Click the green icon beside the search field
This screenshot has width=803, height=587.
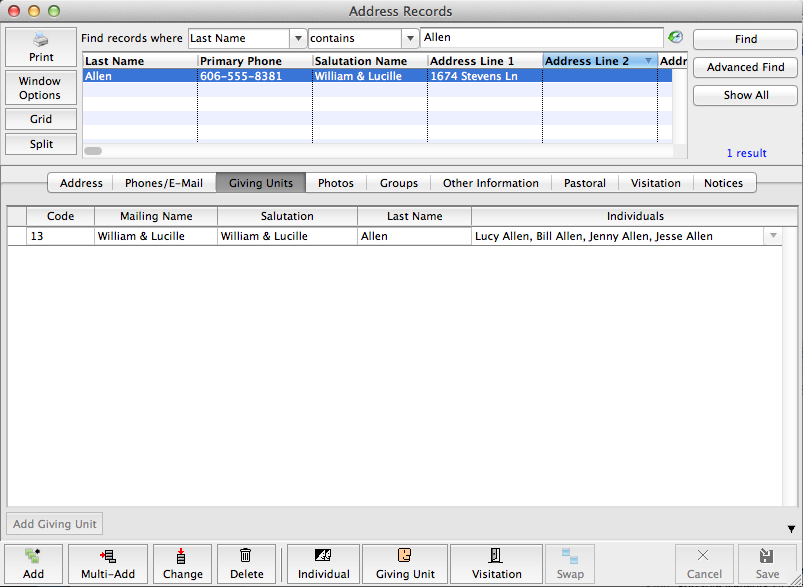pos(676,37)
